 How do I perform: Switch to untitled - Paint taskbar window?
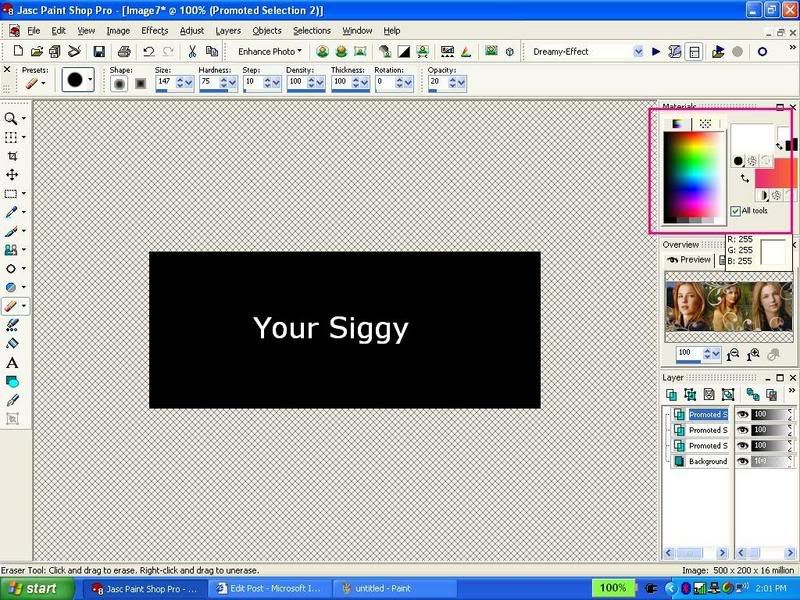393,589
